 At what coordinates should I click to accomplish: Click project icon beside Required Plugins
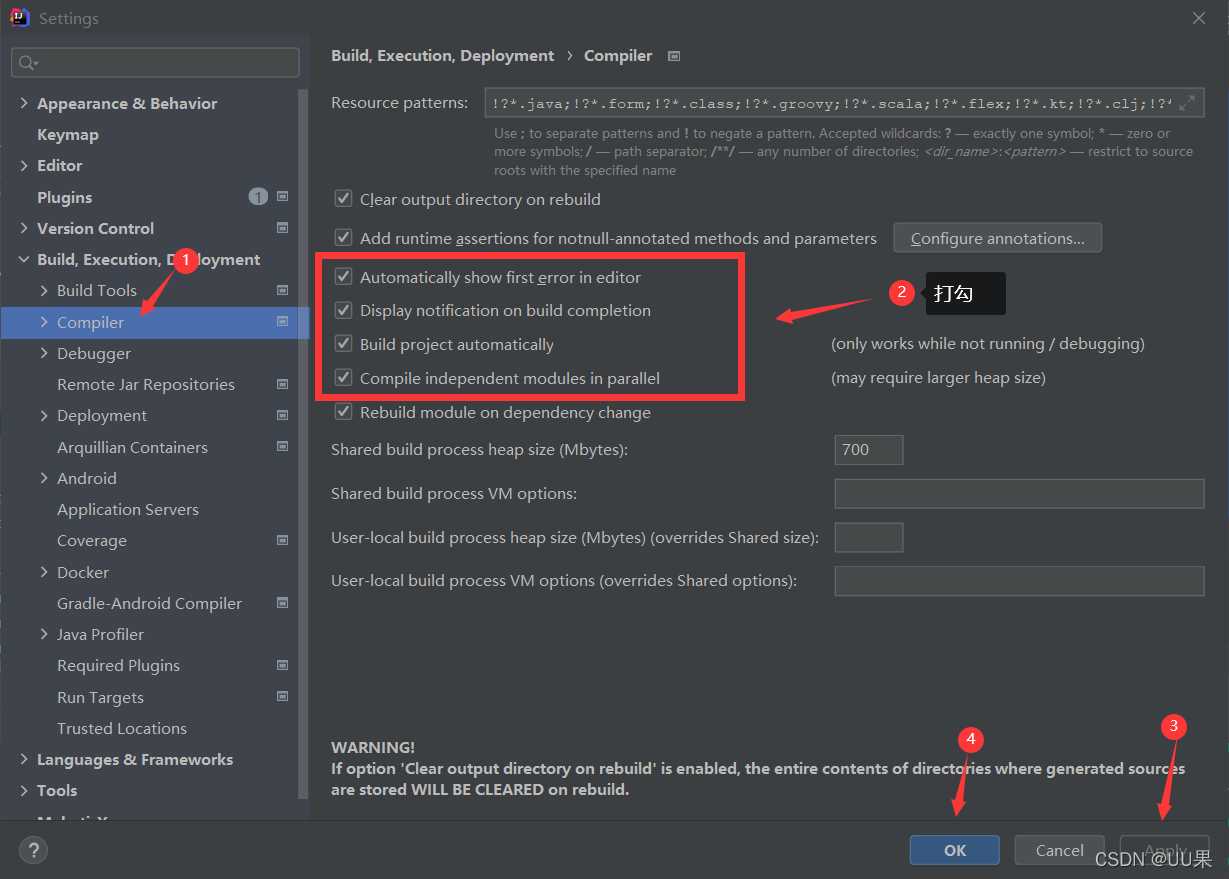tap(282, 665)
